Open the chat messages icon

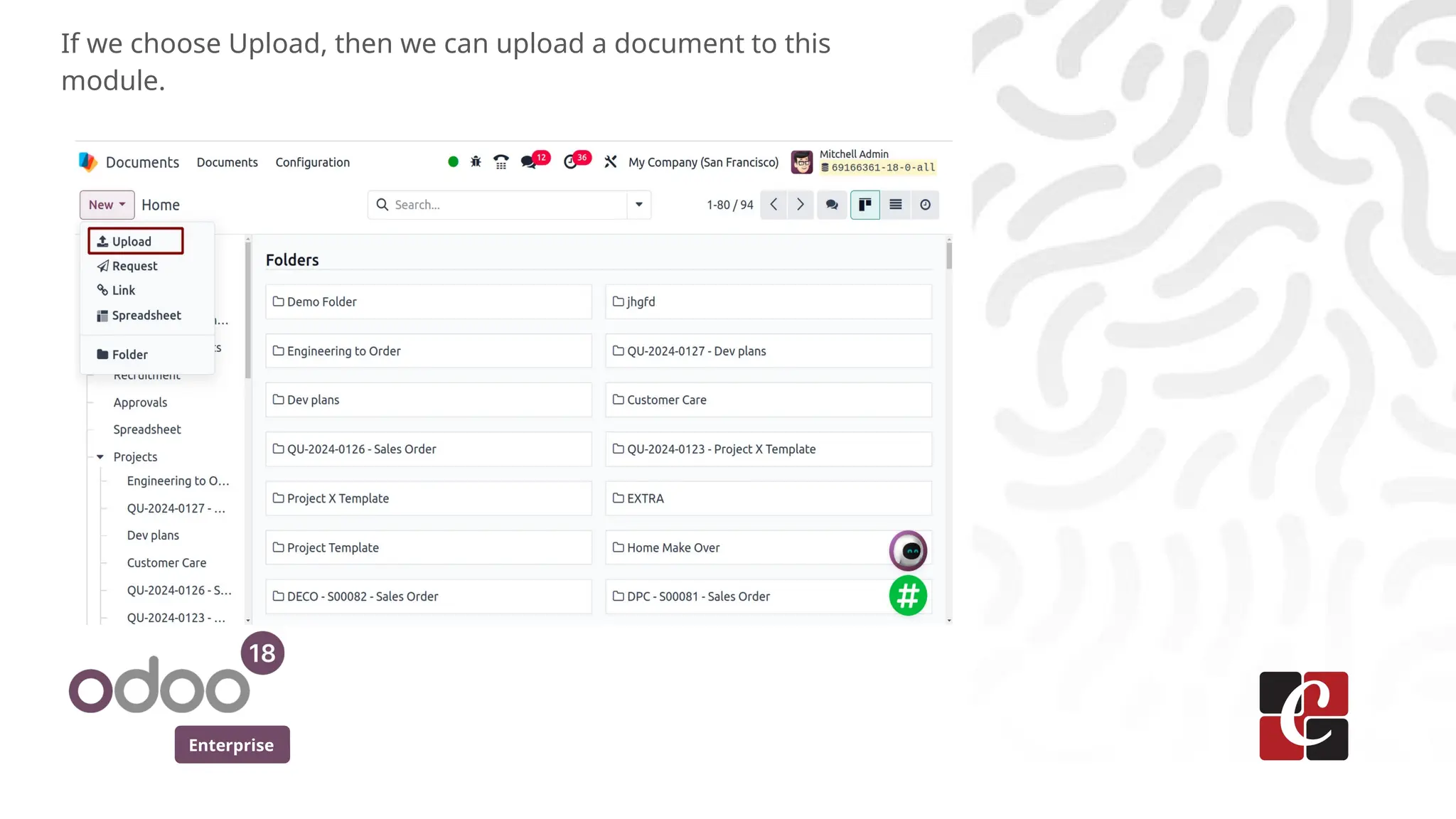(528, 162)
